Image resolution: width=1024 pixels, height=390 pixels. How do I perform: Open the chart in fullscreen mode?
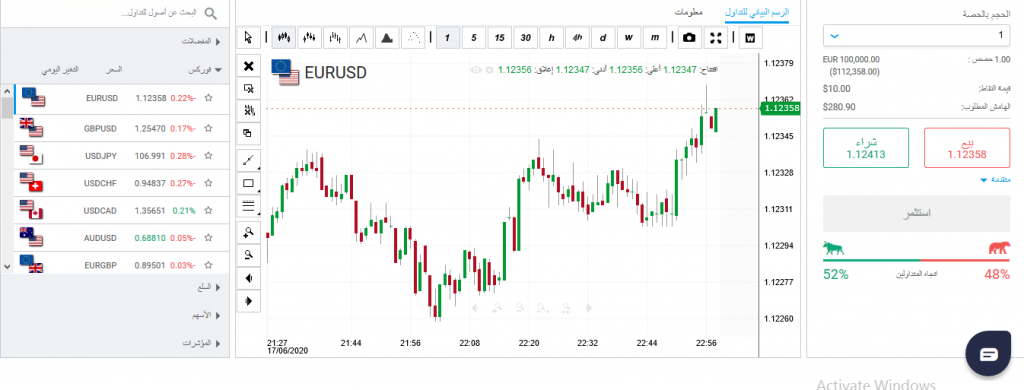coord(716,38)
